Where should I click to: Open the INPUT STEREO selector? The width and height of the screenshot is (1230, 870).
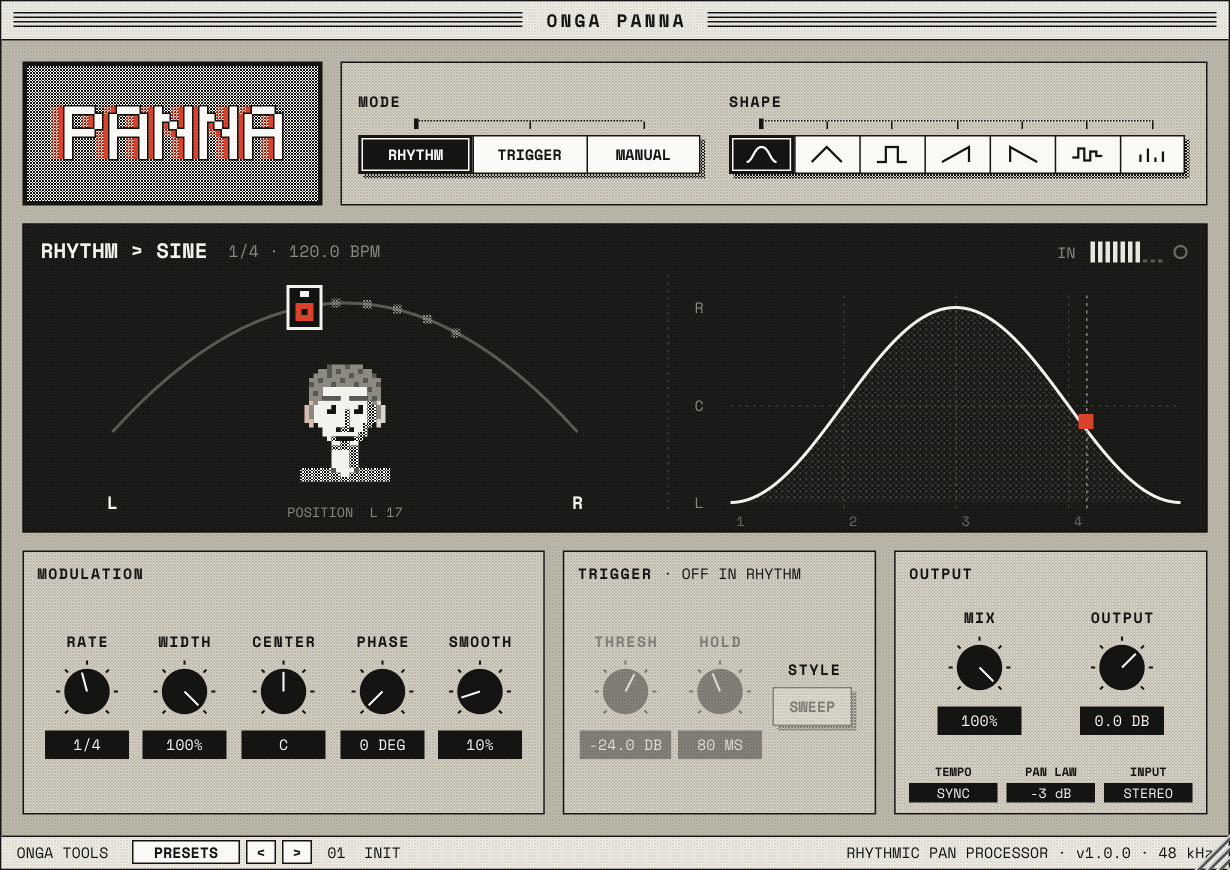tap(1148, 793)
